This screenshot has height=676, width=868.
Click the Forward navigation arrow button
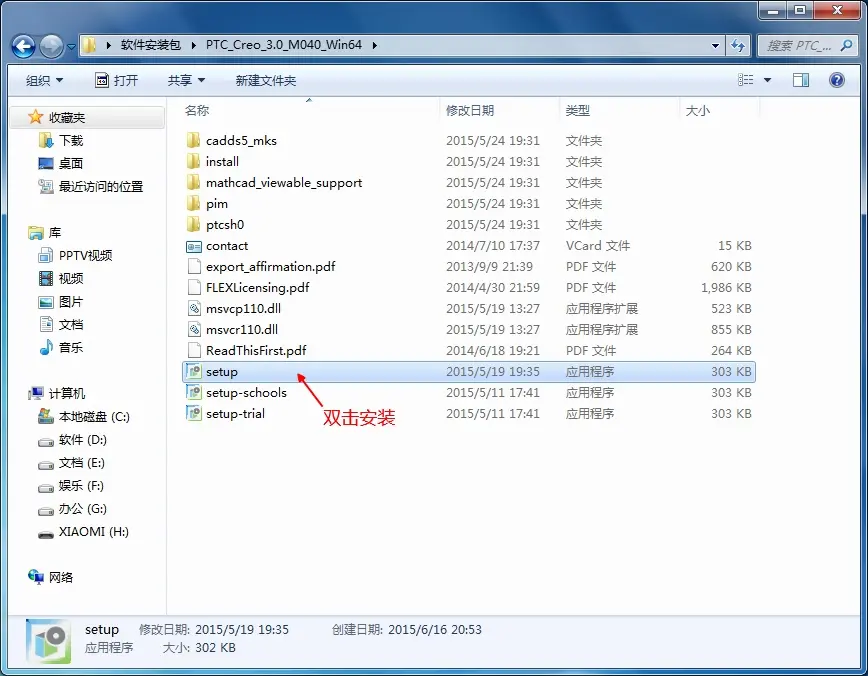click(51, 46)
